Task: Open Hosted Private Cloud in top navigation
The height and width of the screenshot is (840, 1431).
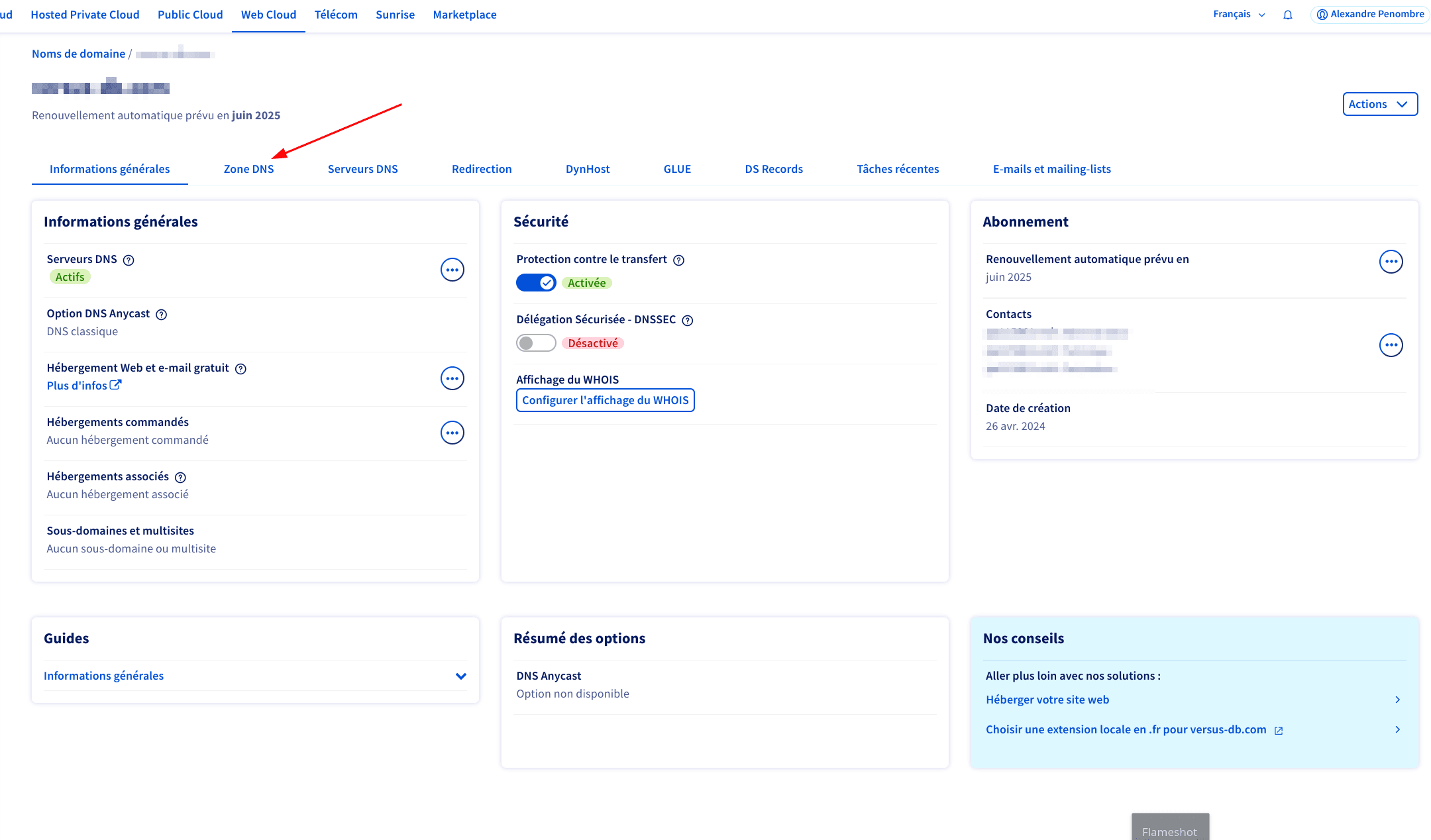Action: pos(85,15)
